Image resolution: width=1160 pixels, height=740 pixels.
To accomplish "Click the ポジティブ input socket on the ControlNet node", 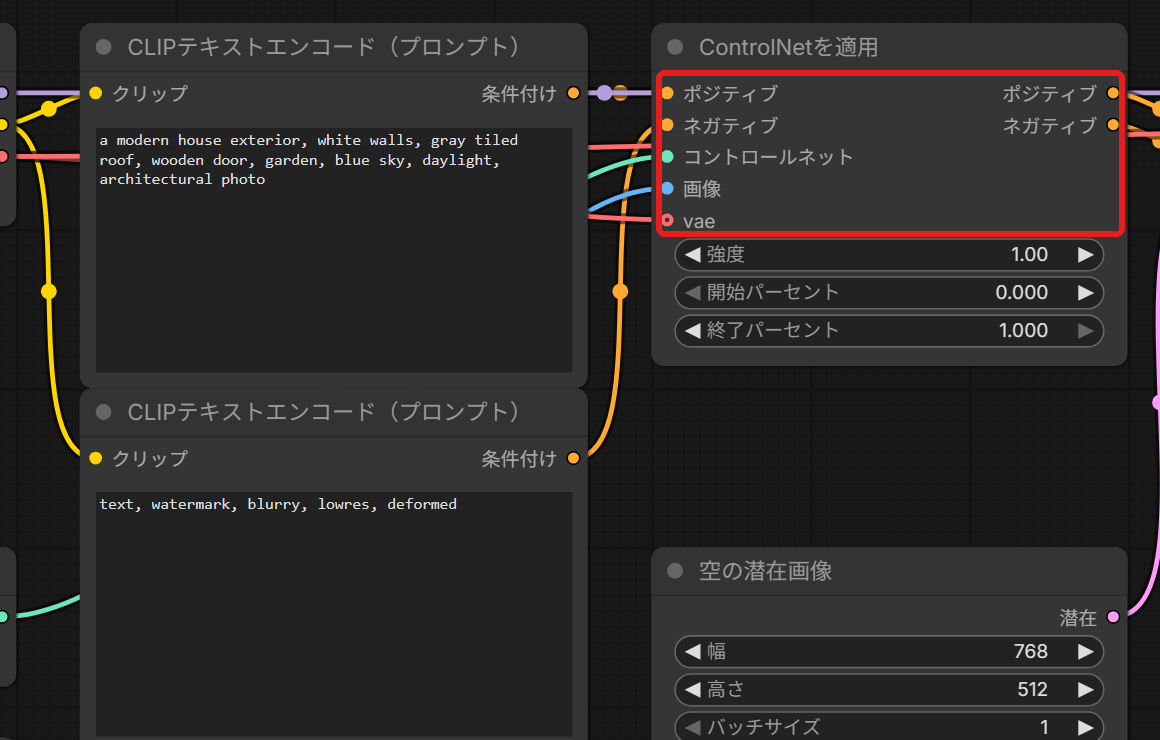I will pos(667,93).
